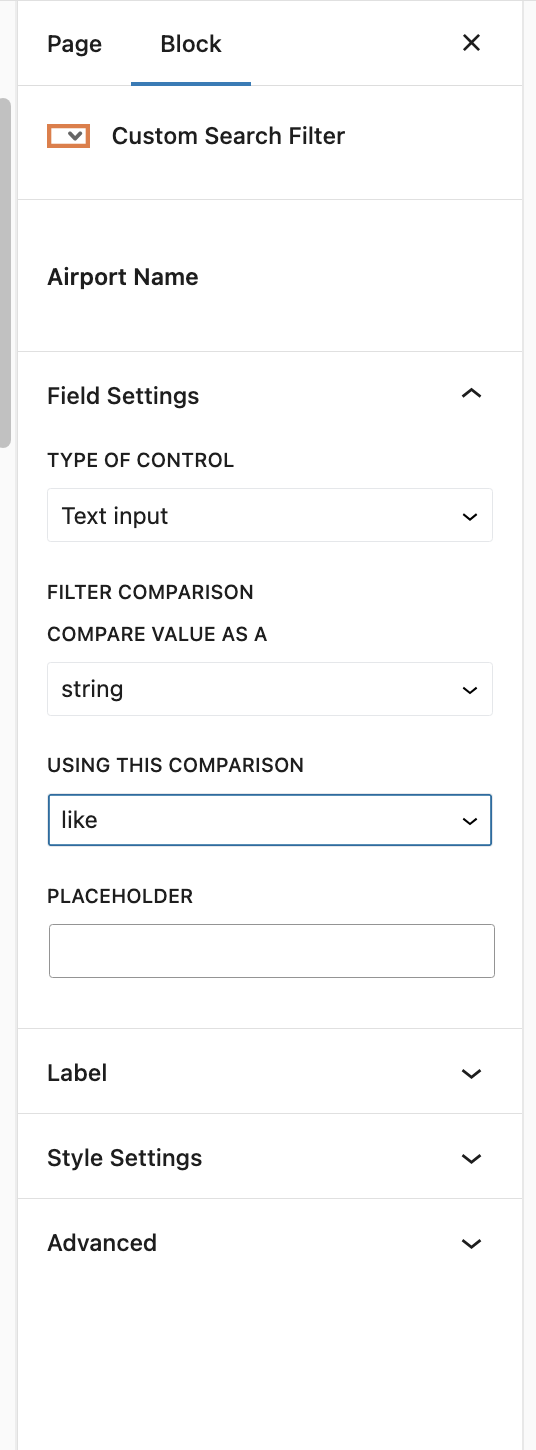The height and width of the screenshot is (1450, 536).
Task: Click the Airport Name field title
Action: 123,277
